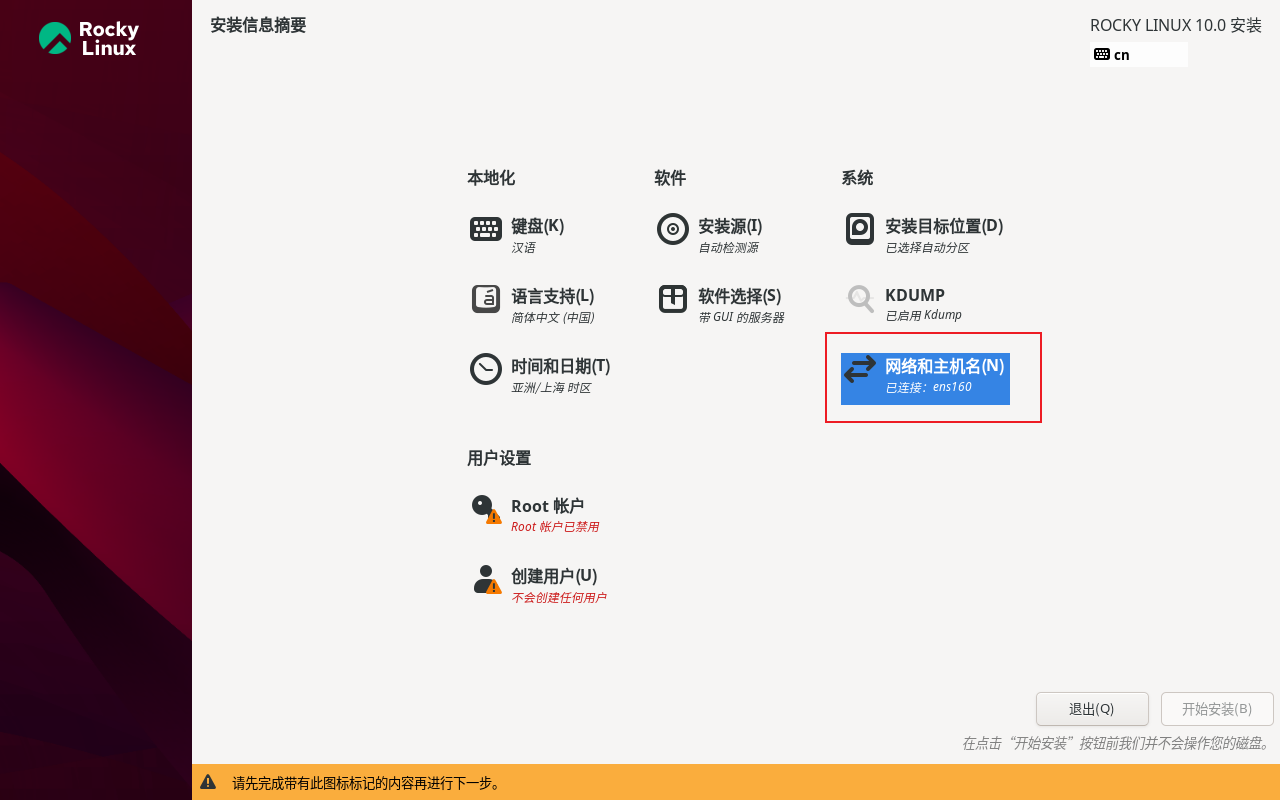1280x800 pixels.
Task: Click the cn keyboard layout icon
Action: pyautogui.click(x=1102, y=54)
